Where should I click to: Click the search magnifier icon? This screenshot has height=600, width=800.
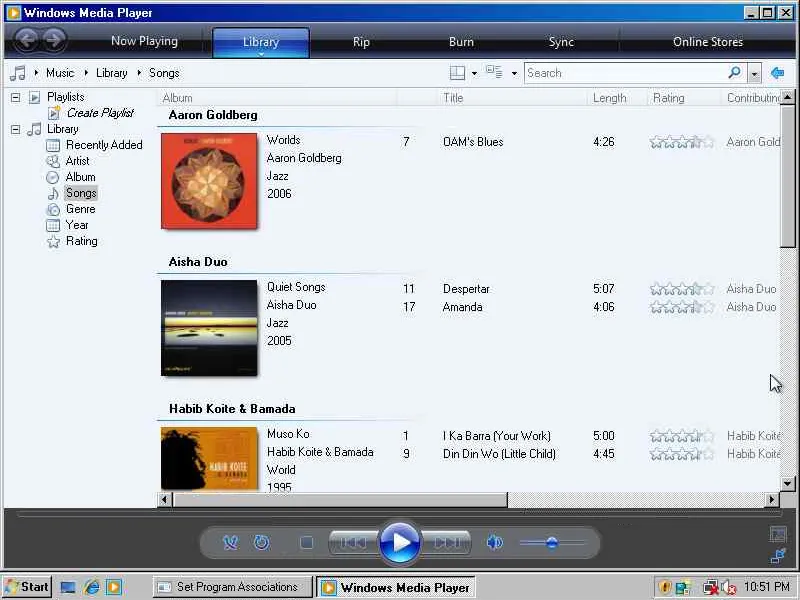(x=735, y=72)
